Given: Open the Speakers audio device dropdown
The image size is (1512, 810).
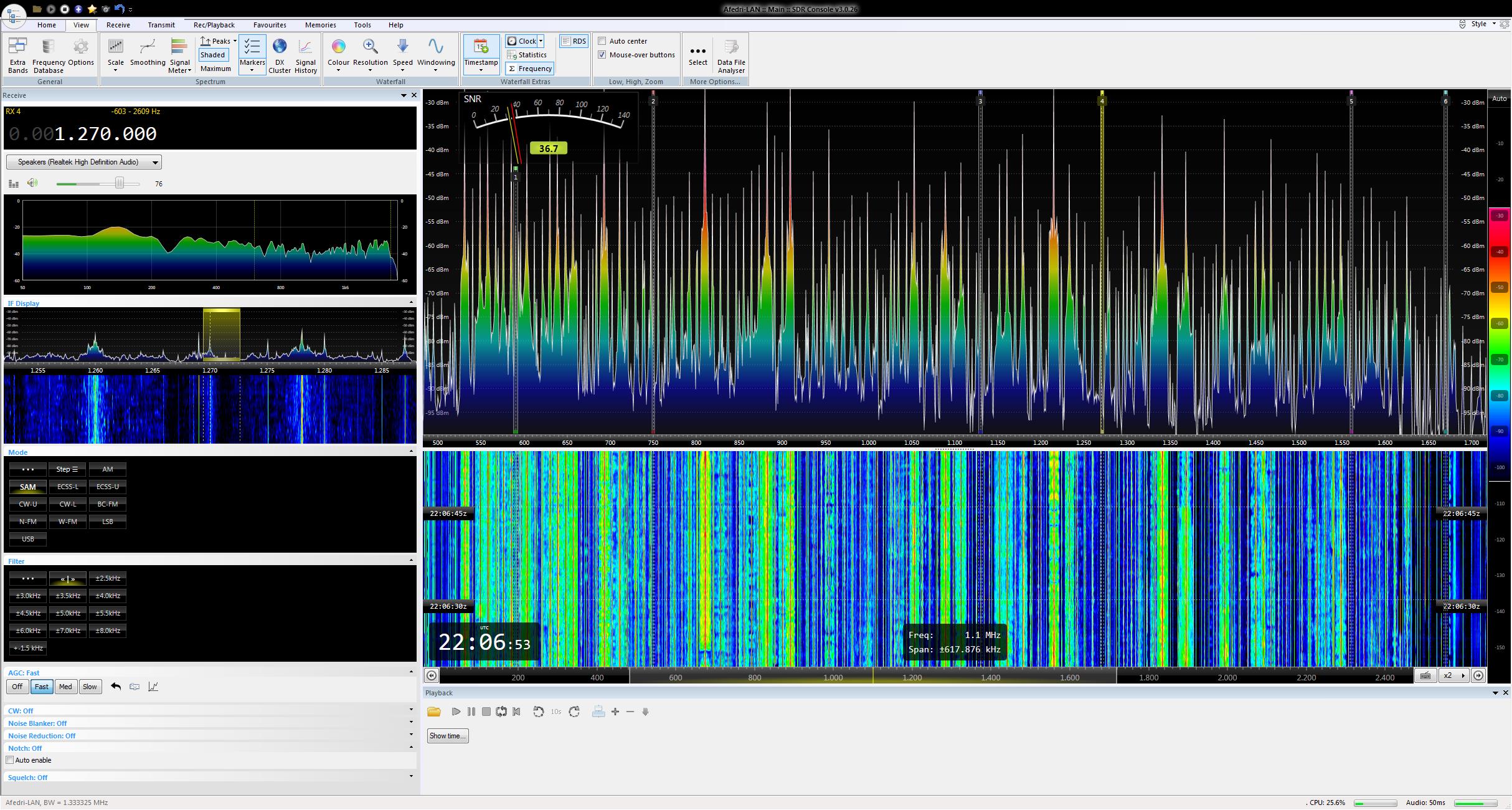Looking at the screenshot, I should tap(155, 163).
